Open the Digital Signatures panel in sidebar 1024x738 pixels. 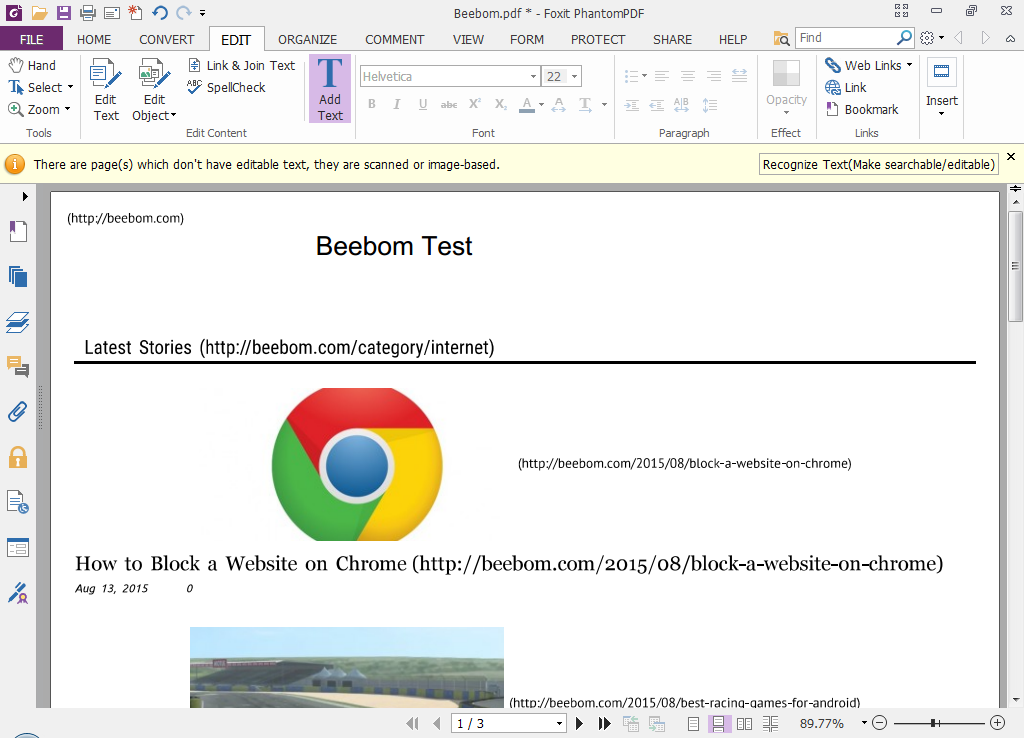click(x=18, y=593)
